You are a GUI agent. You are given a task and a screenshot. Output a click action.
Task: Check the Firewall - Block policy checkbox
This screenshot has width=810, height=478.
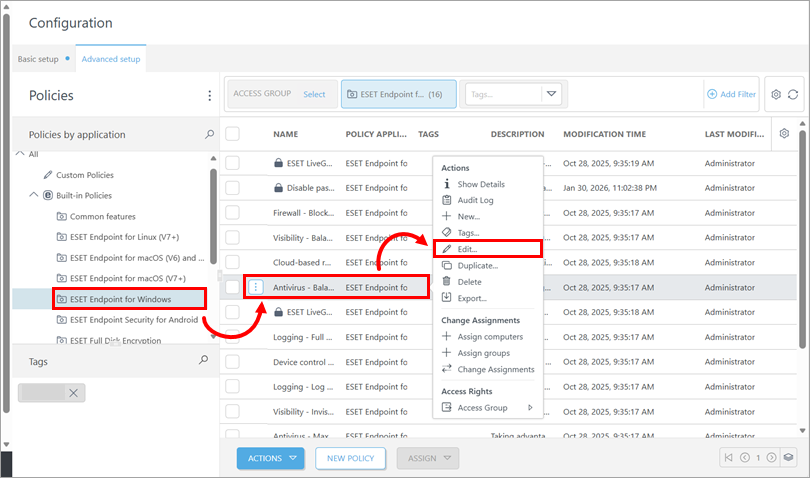(x=232, y=213)
